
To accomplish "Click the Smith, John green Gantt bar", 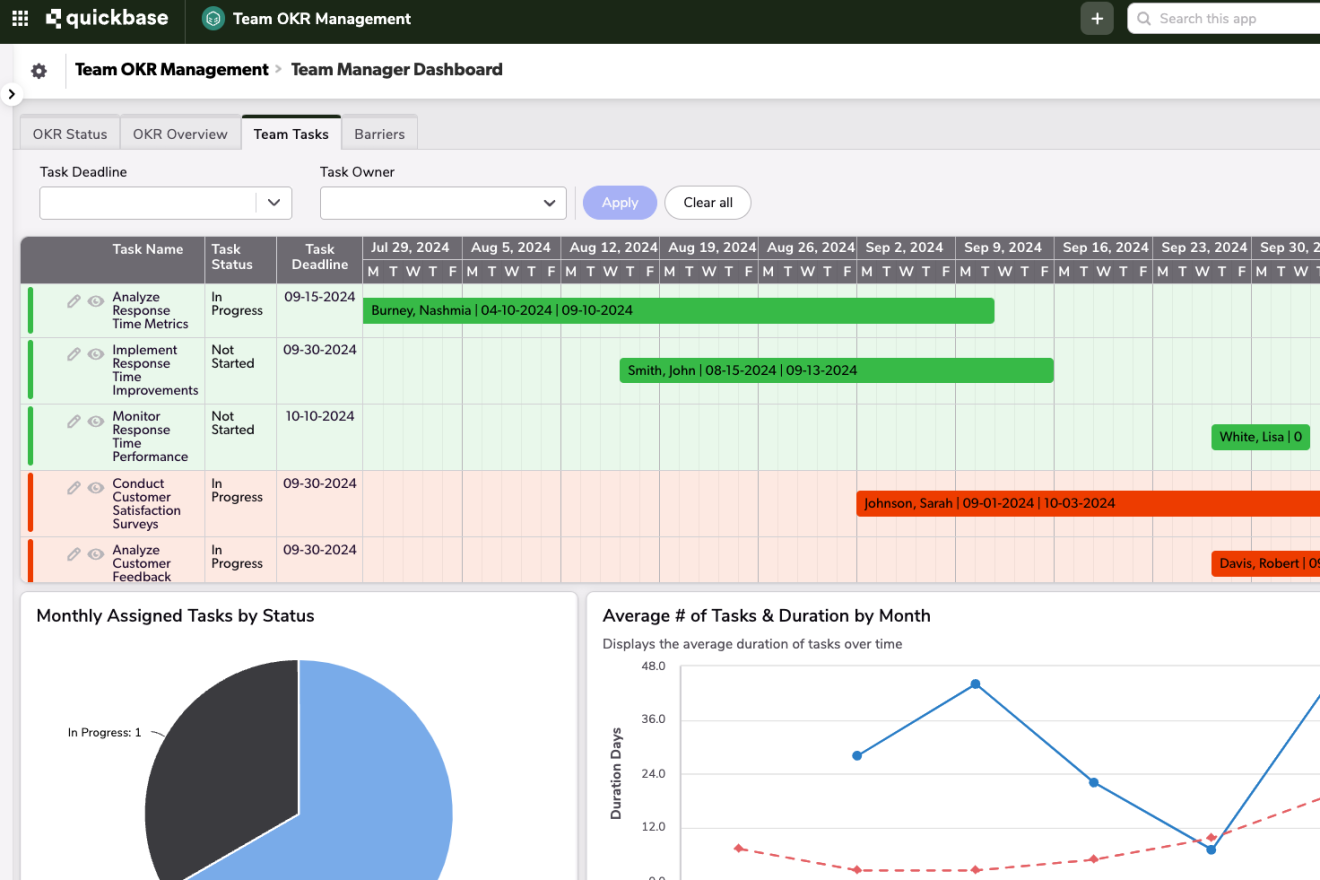I will click(x=836, y=371).
